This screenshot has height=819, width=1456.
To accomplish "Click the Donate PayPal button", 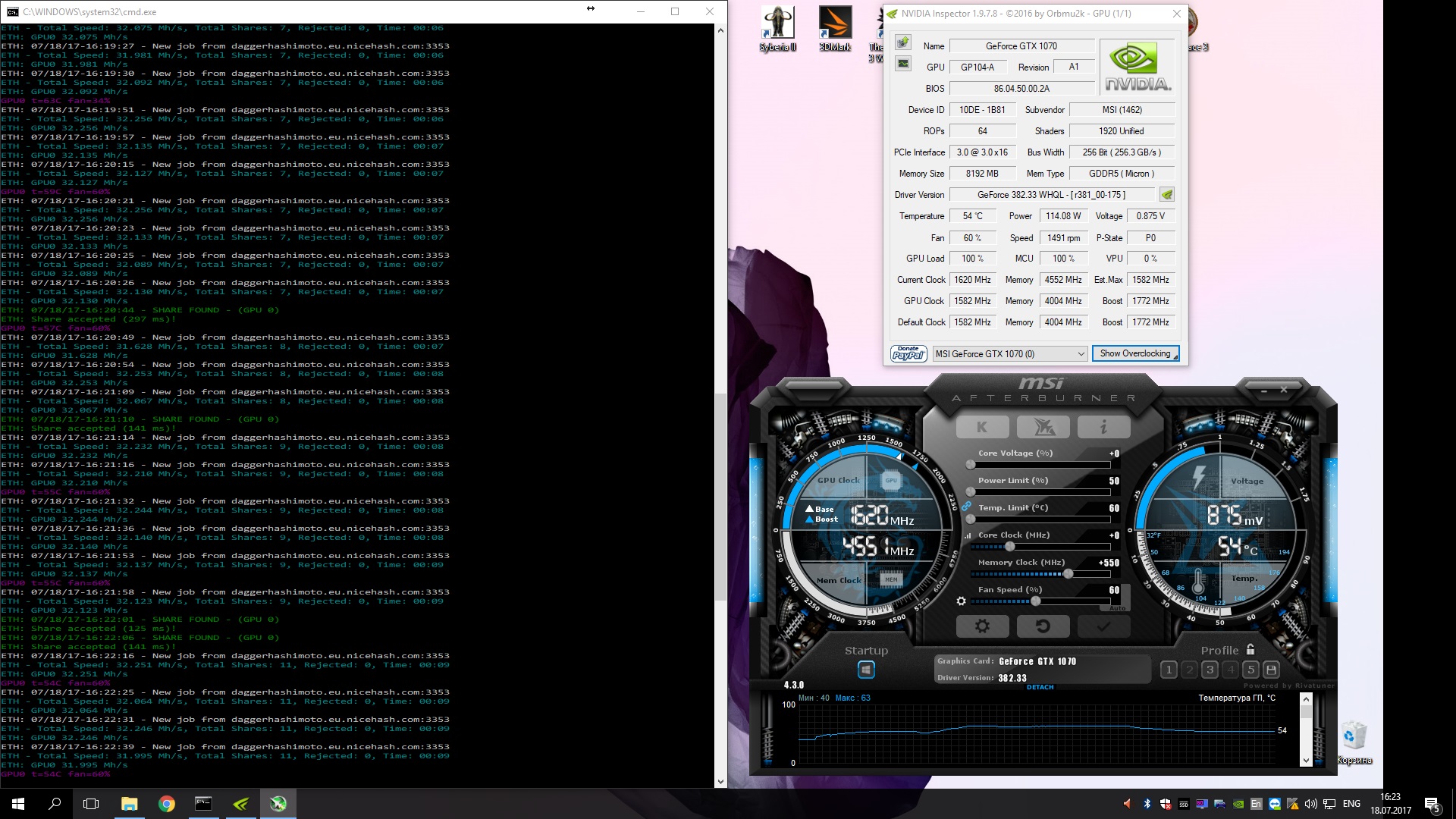I will click(x=908, y=354).
